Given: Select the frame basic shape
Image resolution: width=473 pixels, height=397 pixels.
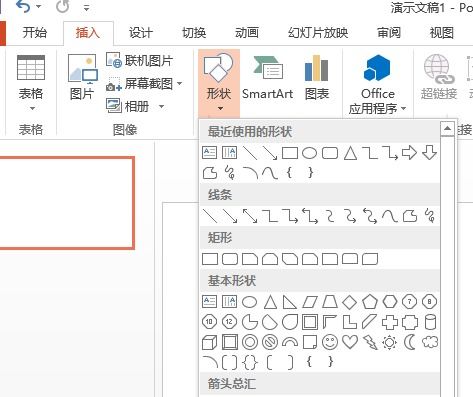Looking at the screenshot, I should 310,322.
